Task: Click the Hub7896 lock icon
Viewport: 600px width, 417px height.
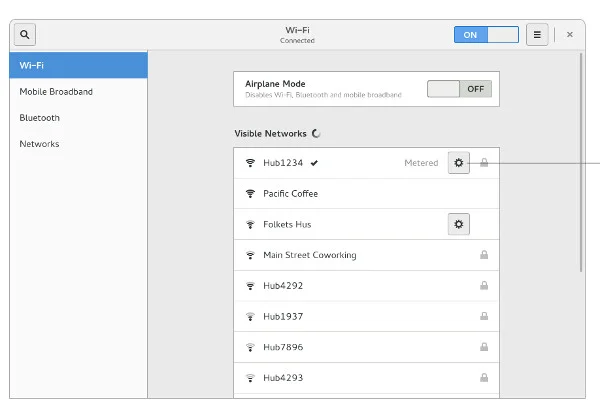Action: click(x=484, y=347)
